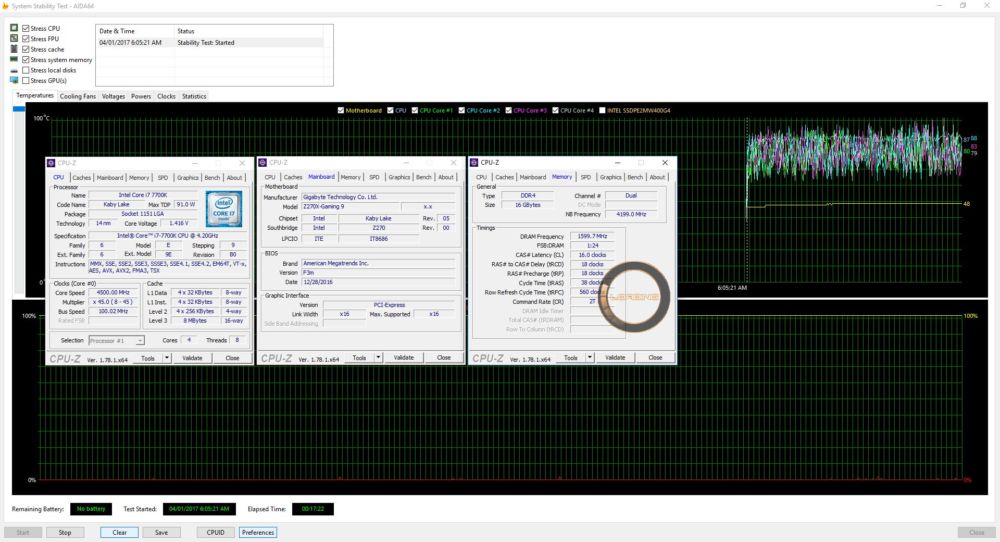Open the Powers tab

click(x=141, y=96)
